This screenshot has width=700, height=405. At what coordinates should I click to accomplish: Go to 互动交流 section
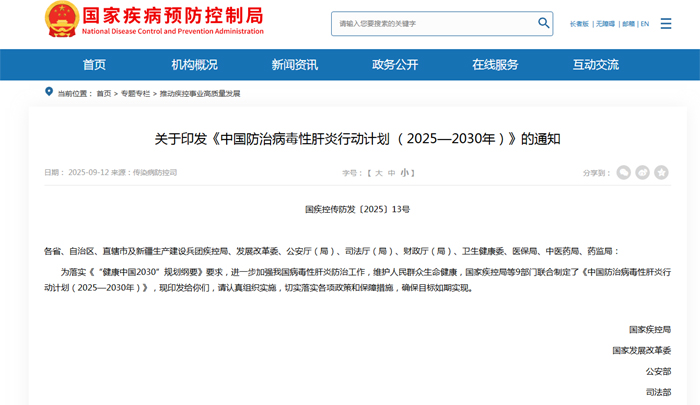(596, 65)
